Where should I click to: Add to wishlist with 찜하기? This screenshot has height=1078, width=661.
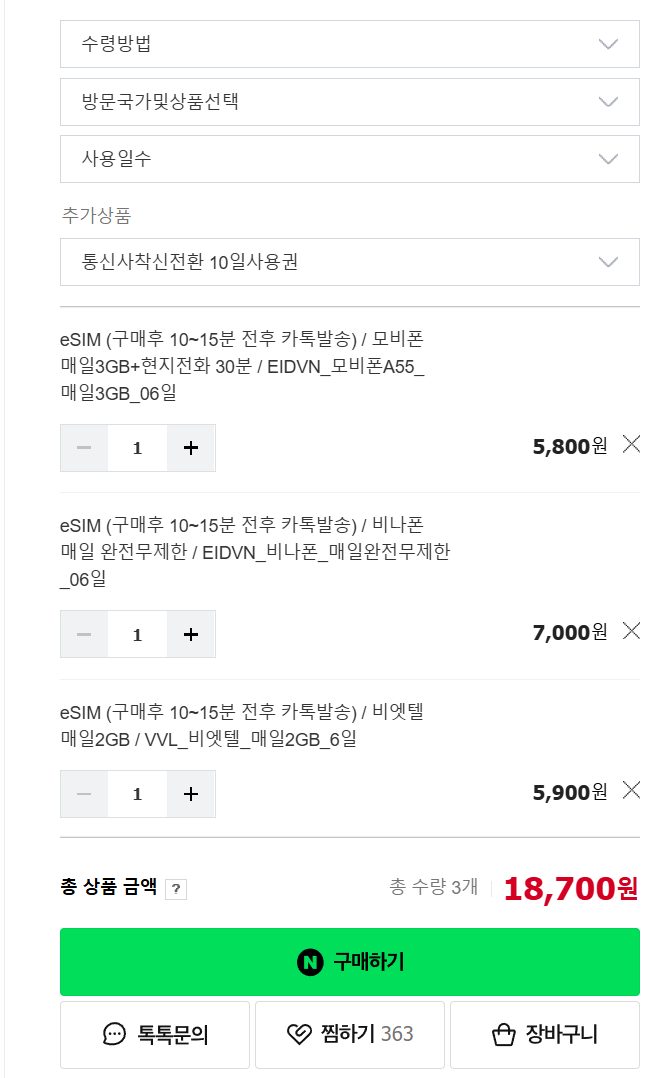point(349,1034)
